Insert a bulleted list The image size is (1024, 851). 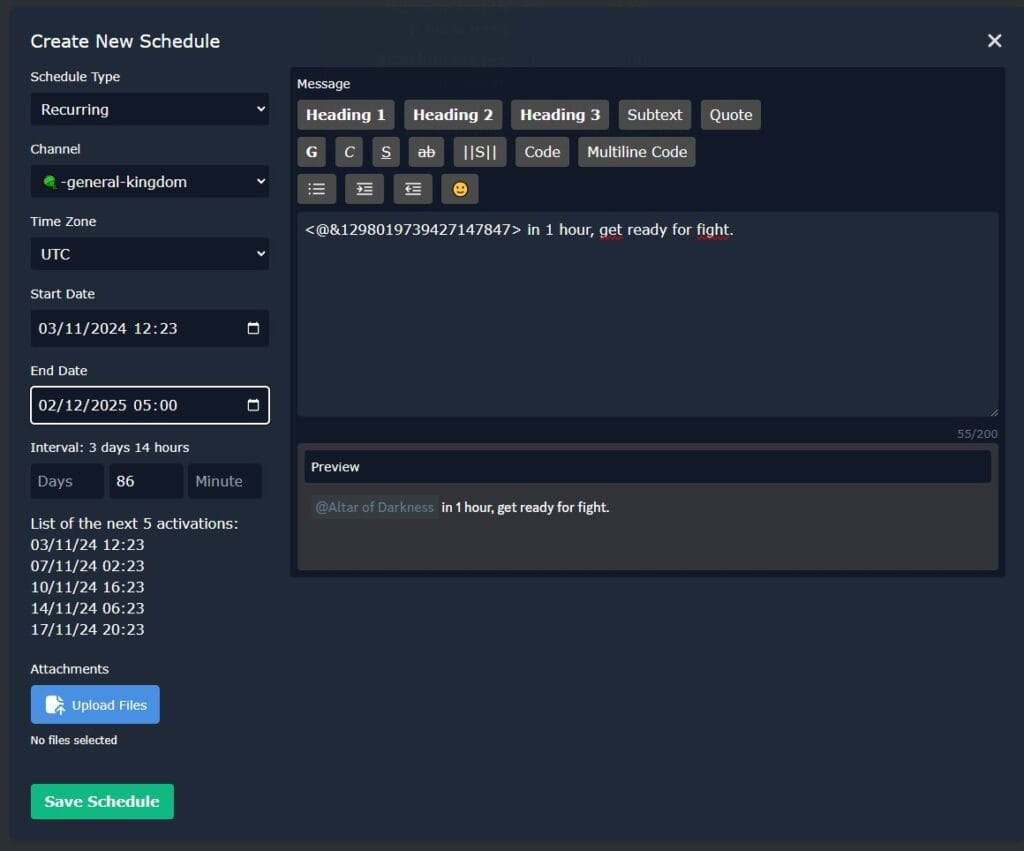(x=315, y=188)
